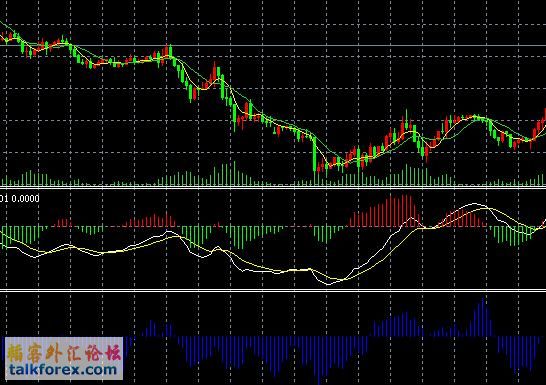Click the Chinese forum logo text
Viewport: 546px width, 385px height.
(64, 352)
